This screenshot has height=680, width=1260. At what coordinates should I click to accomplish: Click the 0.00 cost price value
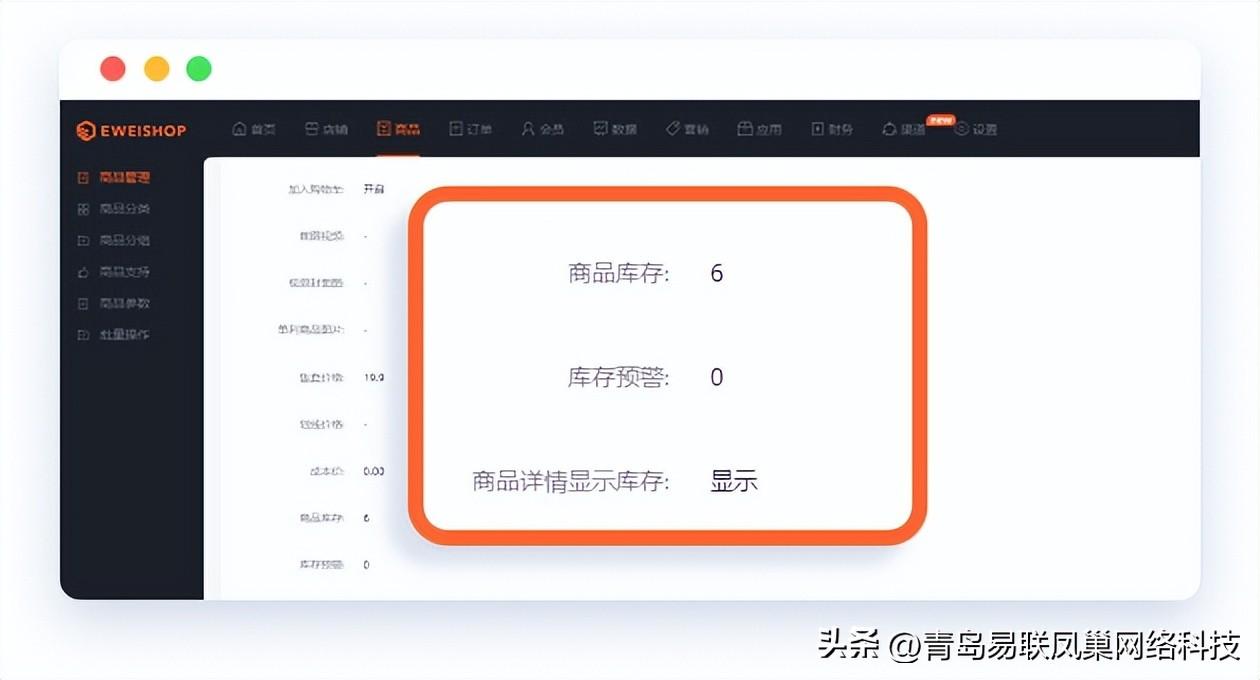(x=373, y=471)
